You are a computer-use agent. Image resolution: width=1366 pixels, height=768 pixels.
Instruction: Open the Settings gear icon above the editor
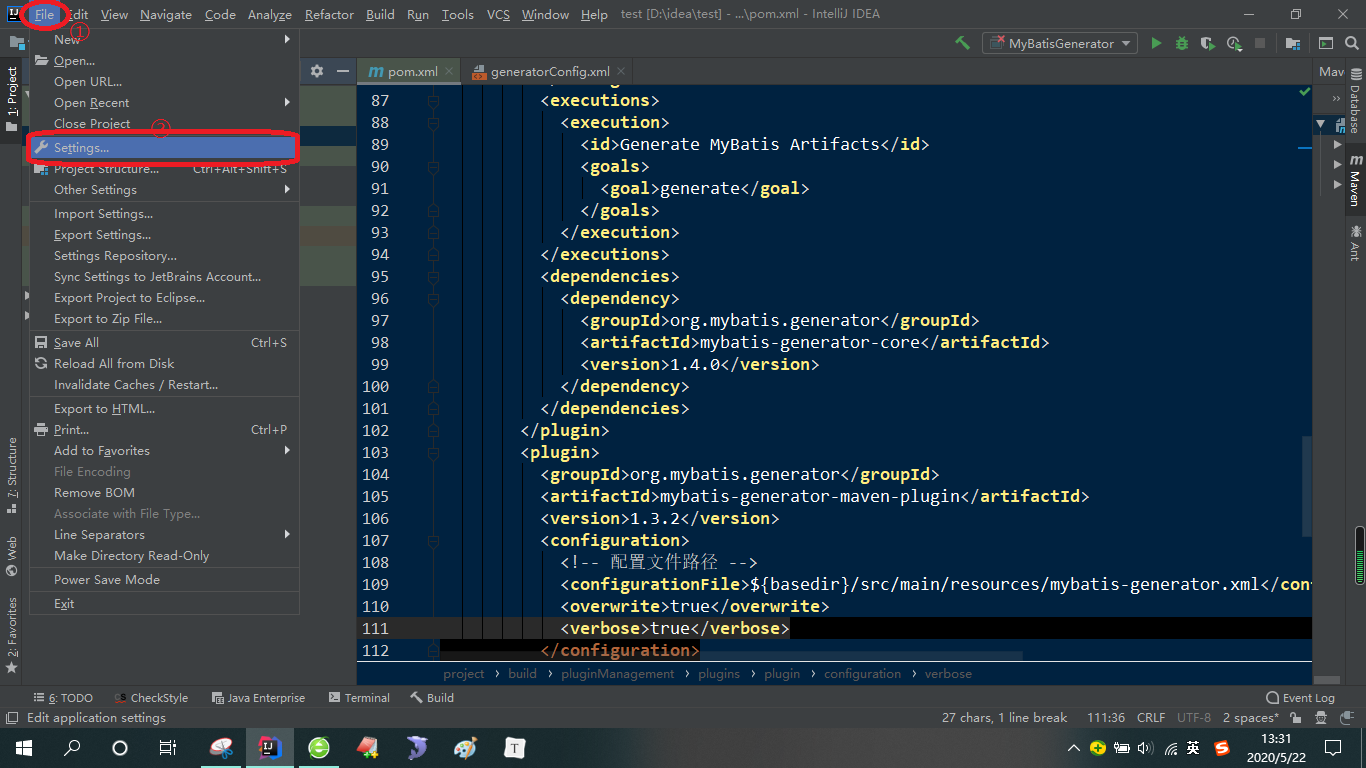click(x=316, y=72)
